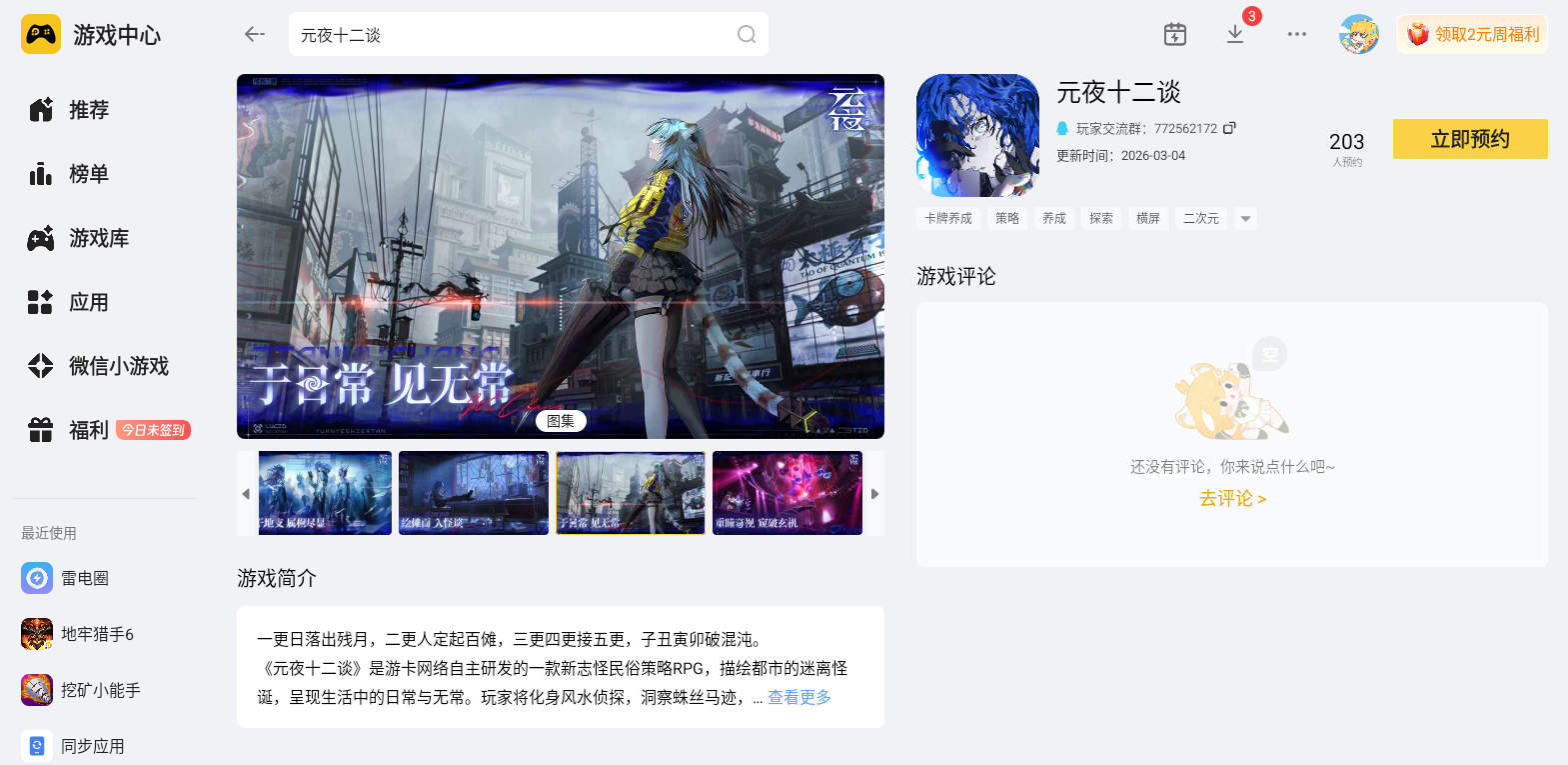Viewport: 1568px width, 765px height.
Task: Click 去评论 to write a review
Action: (1232, 498)
